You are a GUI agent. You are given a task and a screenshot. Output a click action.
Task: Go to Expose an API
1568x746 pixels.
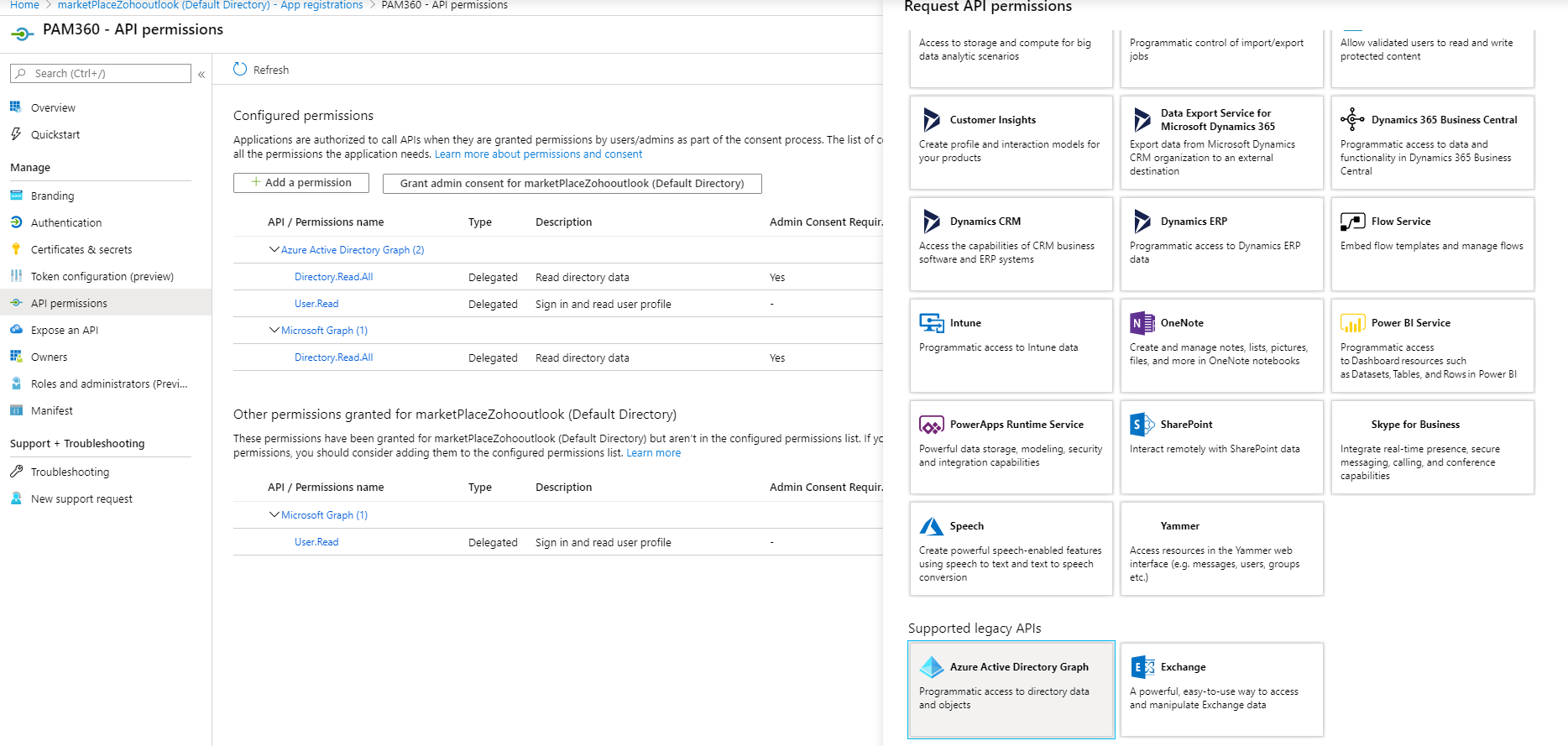(65, 330)
